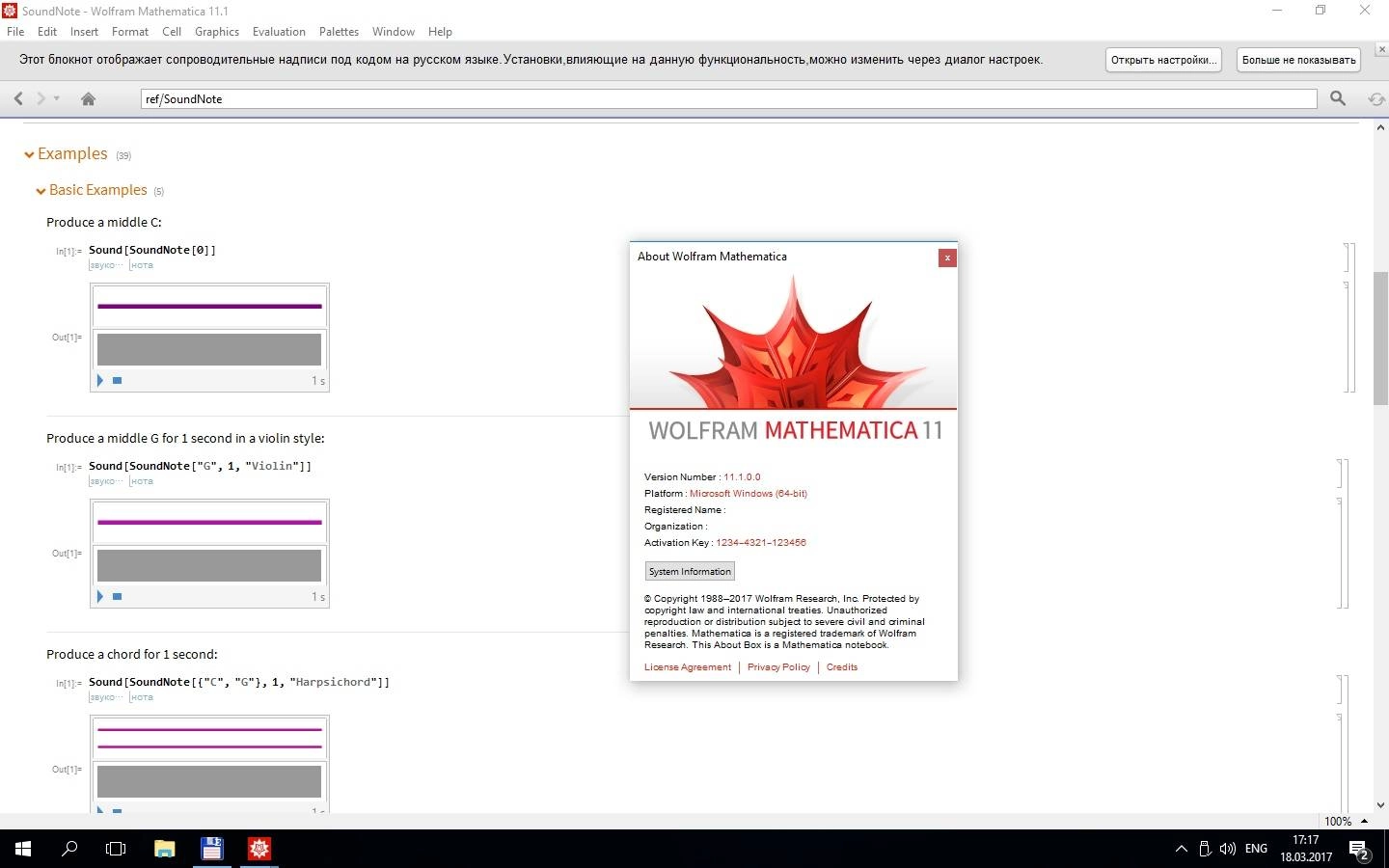
Task: Click Открыть настройки button
Action: coord(1162,60)
